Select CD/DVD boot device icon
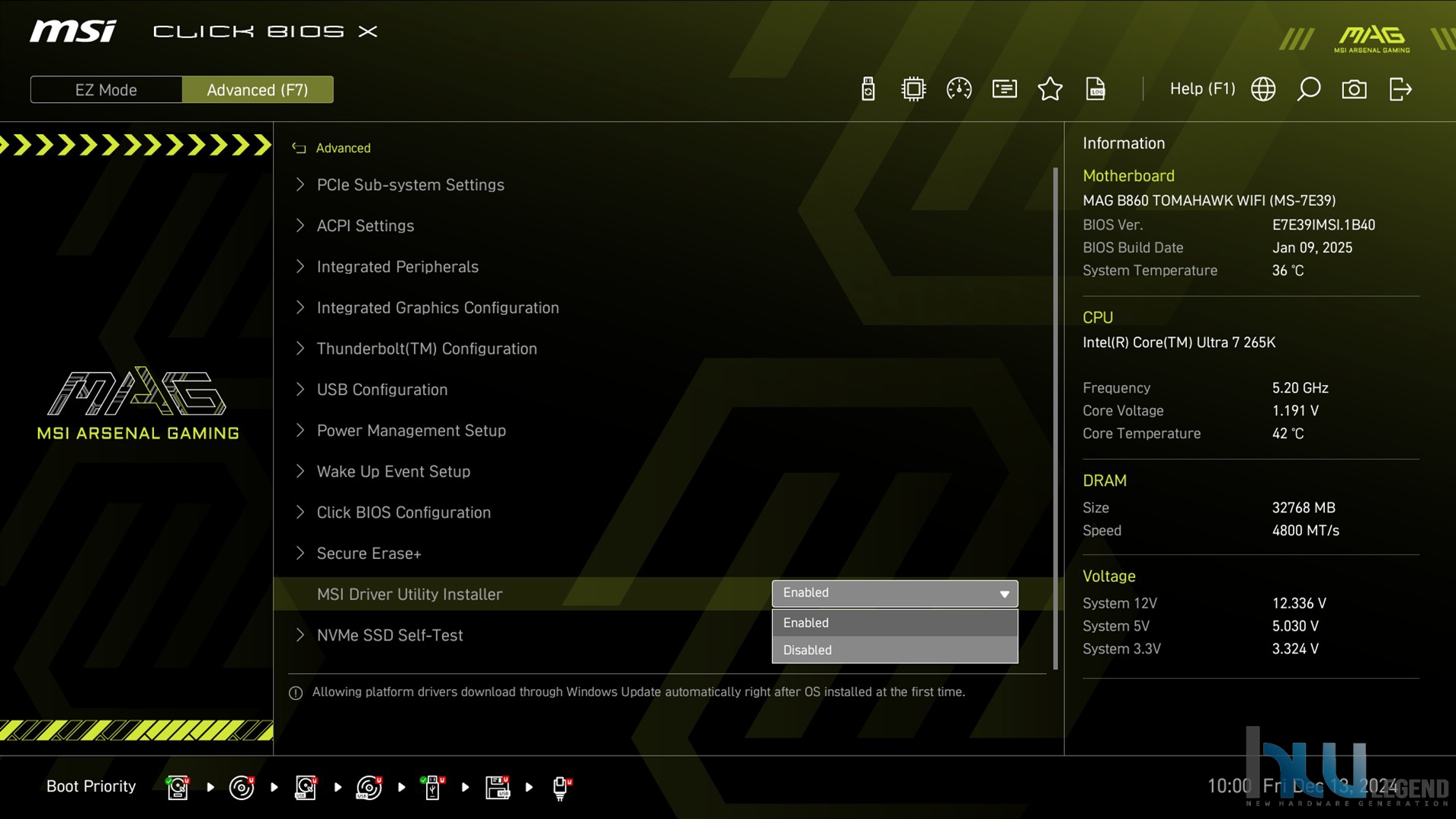The width and height of the screenshot is (1456, 819). (242, 787)
